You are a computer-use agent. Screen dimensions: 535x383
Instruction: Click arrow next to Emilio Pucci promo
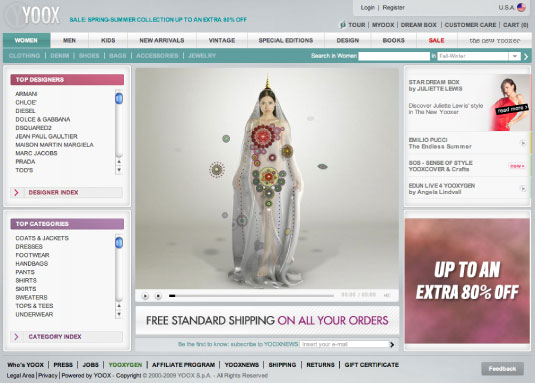coord(523,143)
